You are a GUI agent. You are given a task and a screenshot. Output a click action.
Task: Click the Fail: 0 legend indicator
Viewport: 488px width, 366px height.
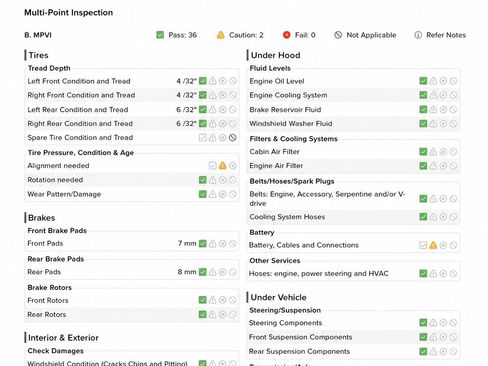(x=299, y=35)
